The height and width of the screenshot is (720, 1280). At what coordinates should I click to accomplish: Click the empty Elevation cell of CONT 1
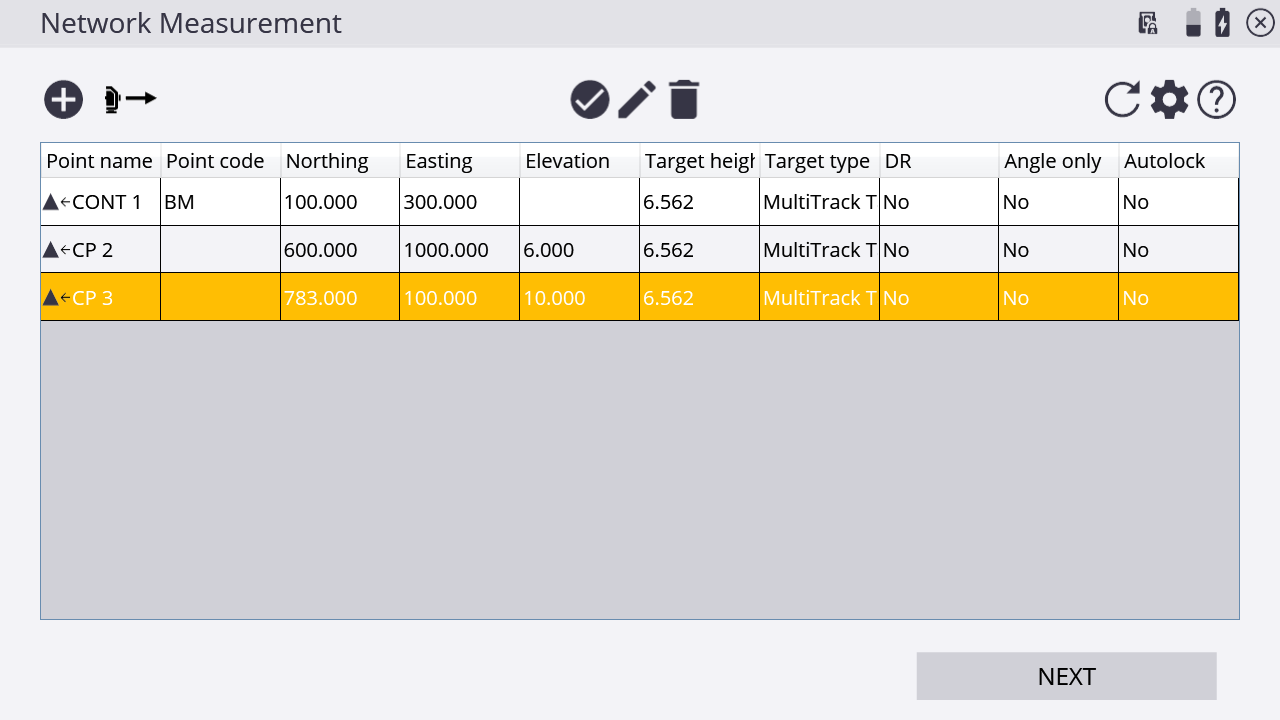pyautogui.click(x=579, y=202)
